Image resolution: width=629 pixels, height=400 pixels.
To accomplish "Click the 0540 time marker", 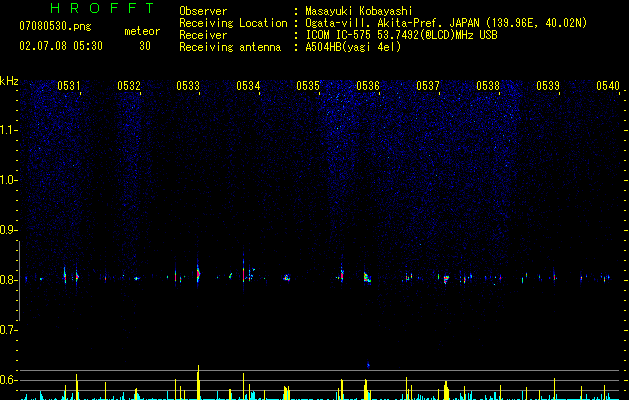I will pos(608,85).
